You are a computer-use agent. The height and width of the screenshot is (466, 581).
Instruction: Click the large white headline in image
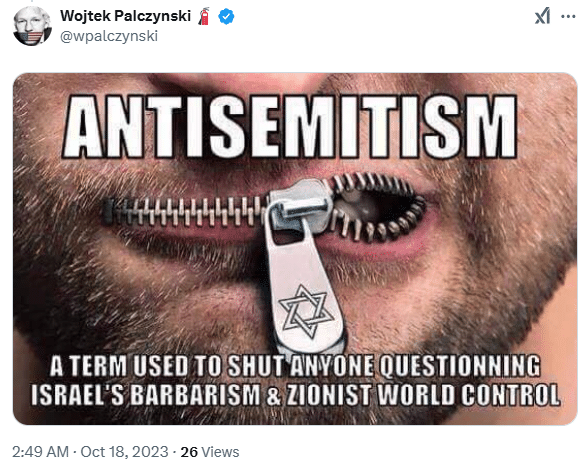coord(289,127)
